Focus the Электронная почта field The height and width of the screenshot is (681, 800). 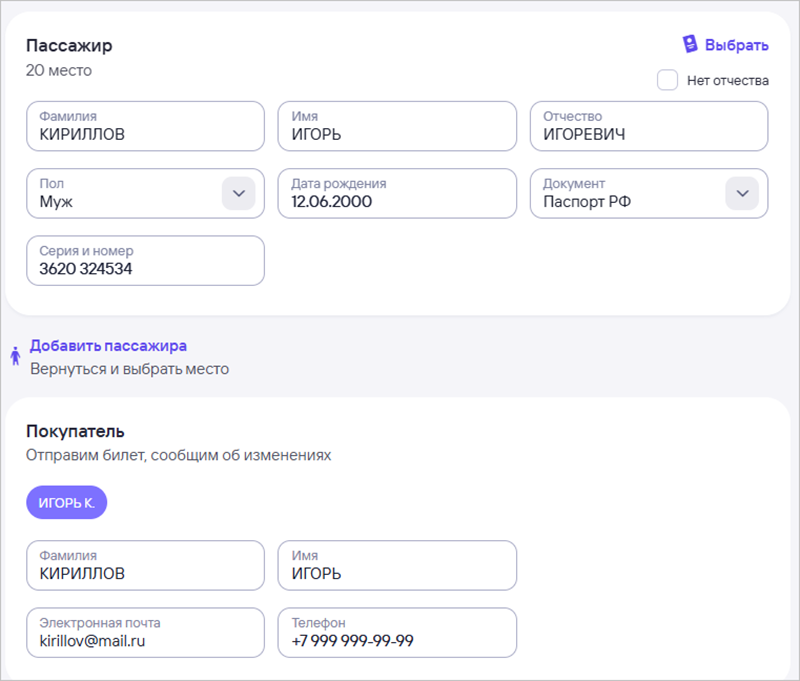click(x=145, y=633)
